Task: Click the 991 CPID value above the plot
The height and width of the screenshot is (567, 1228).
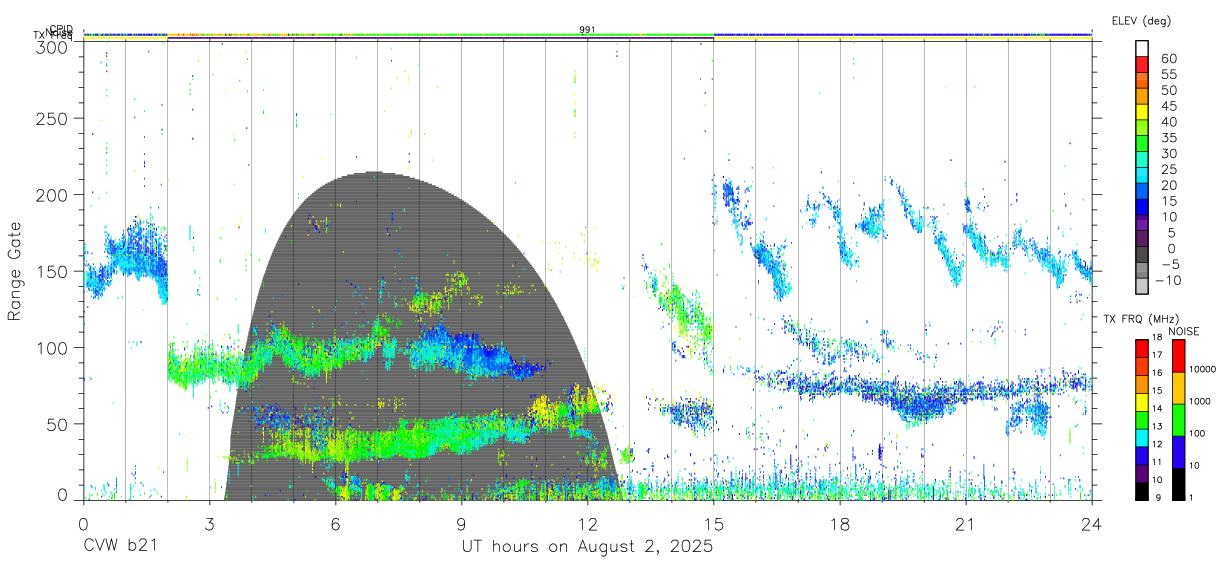Action: click(588, 30)
